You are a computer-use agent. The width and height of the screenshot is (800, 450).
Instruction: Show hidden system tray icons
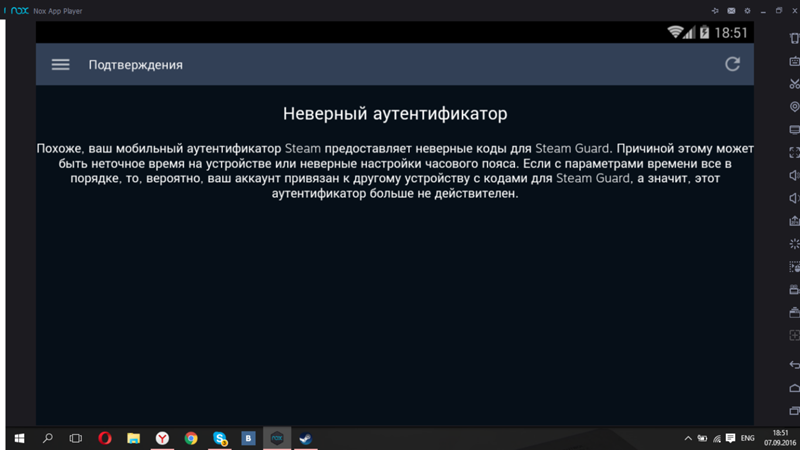(688, 438)
